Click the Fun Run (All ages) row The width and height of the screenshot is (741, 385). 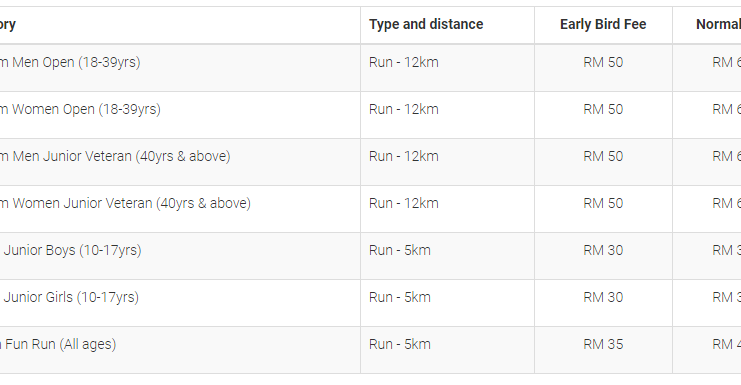coord(370,350)
